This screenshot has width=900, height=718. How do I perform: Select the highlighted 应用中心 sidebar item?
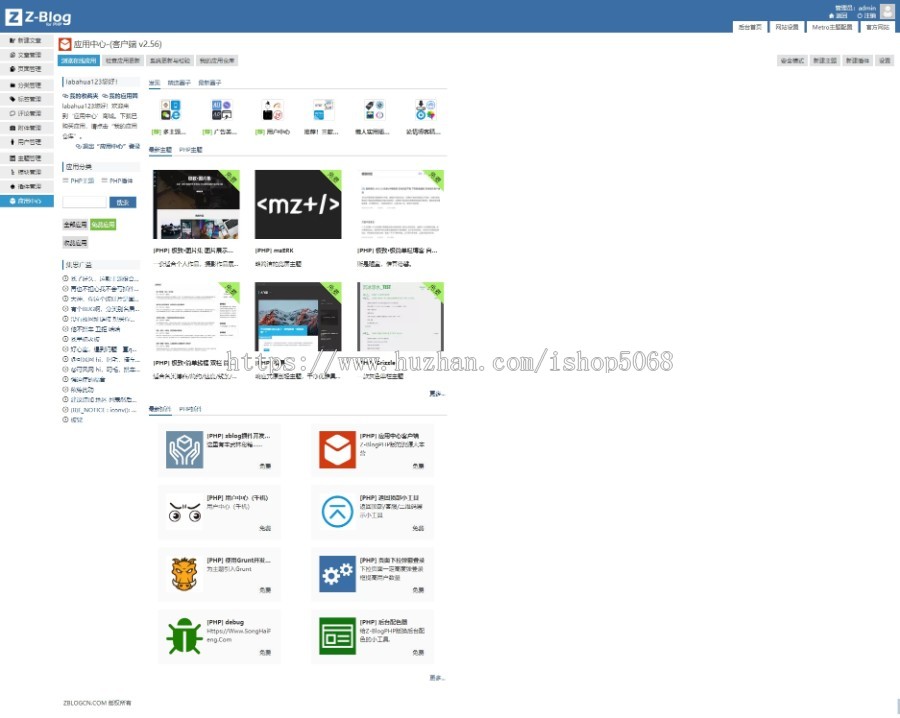pyautogui.click(x=27, y=201)
